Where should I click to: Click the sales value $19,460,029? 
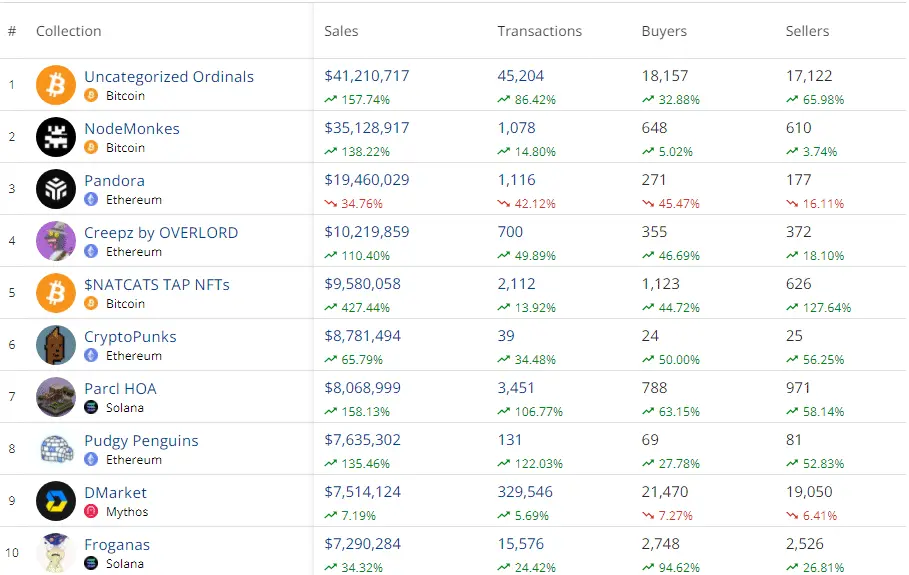[x=366, y=180]
